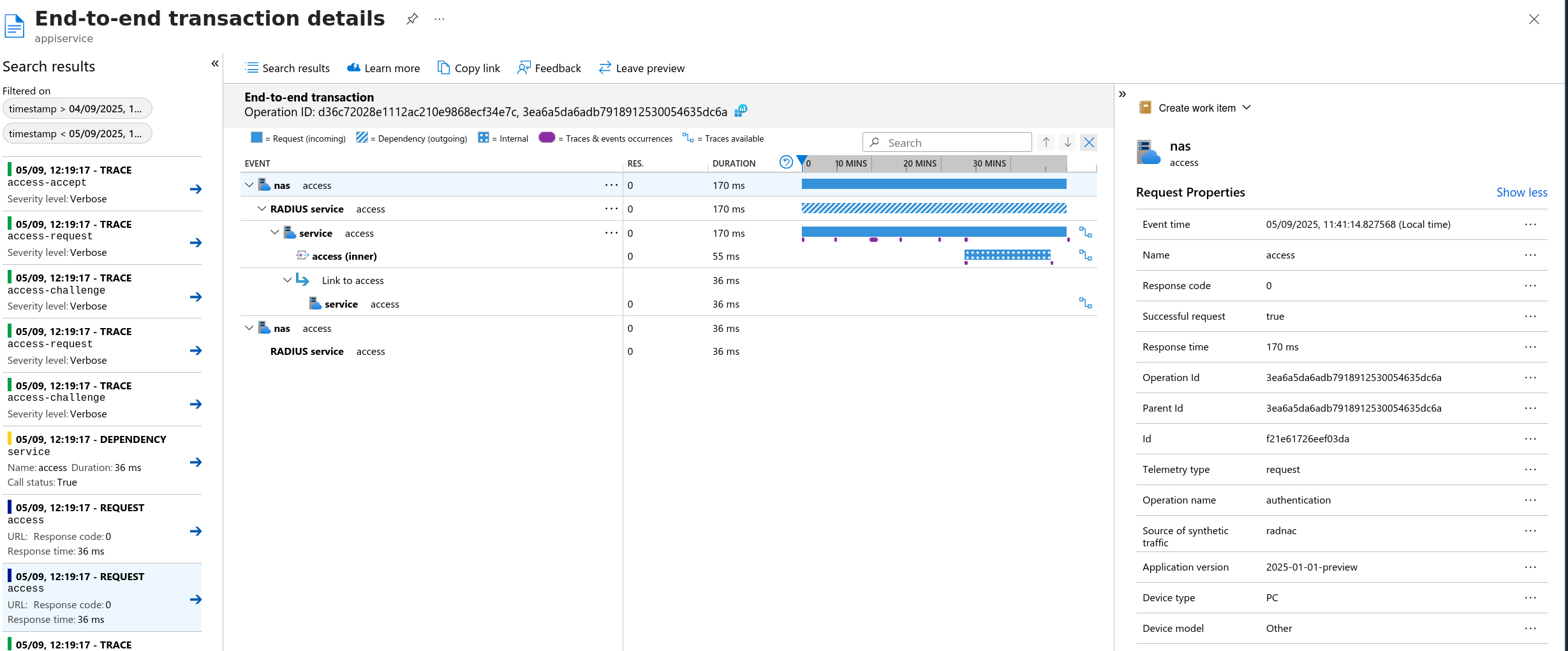
Task: Go to previous search match arrow
Action: pos(1046,142)
